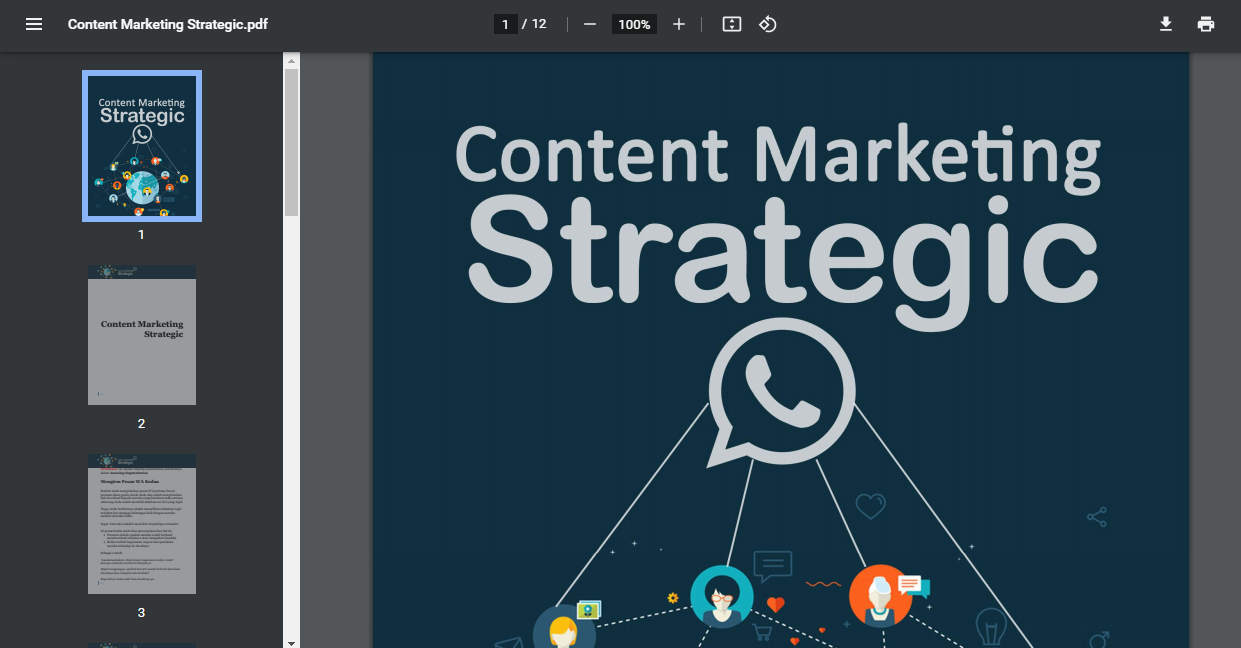Click the document title Content Marketing Strategic.pdf
The image size is (1241, 648).
click(x=168, y=24)
